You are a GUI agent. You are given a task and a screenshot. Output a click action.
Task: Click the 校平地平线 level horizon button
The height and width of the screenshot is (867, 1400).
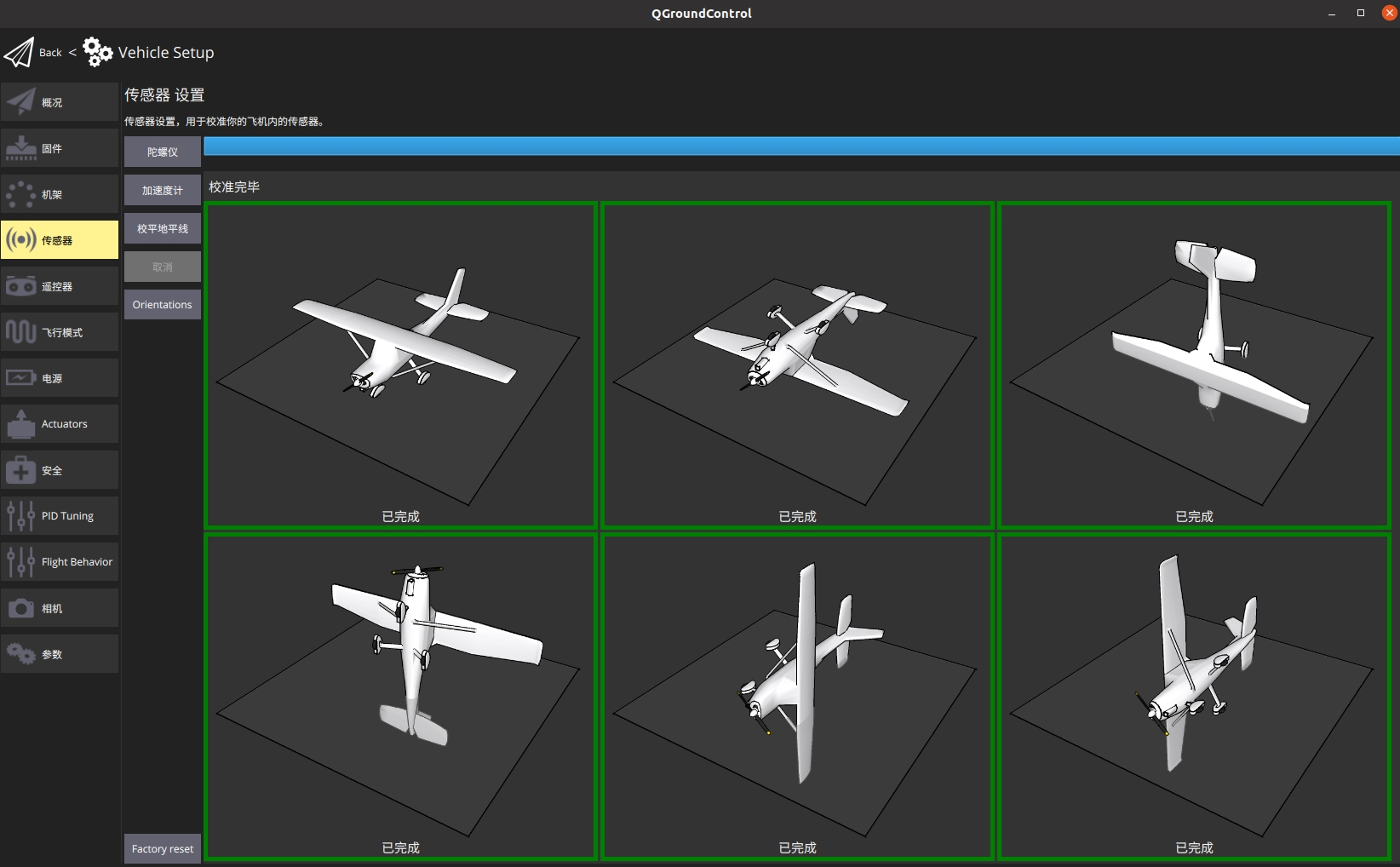pyautogui.click(x=162, y=228)
